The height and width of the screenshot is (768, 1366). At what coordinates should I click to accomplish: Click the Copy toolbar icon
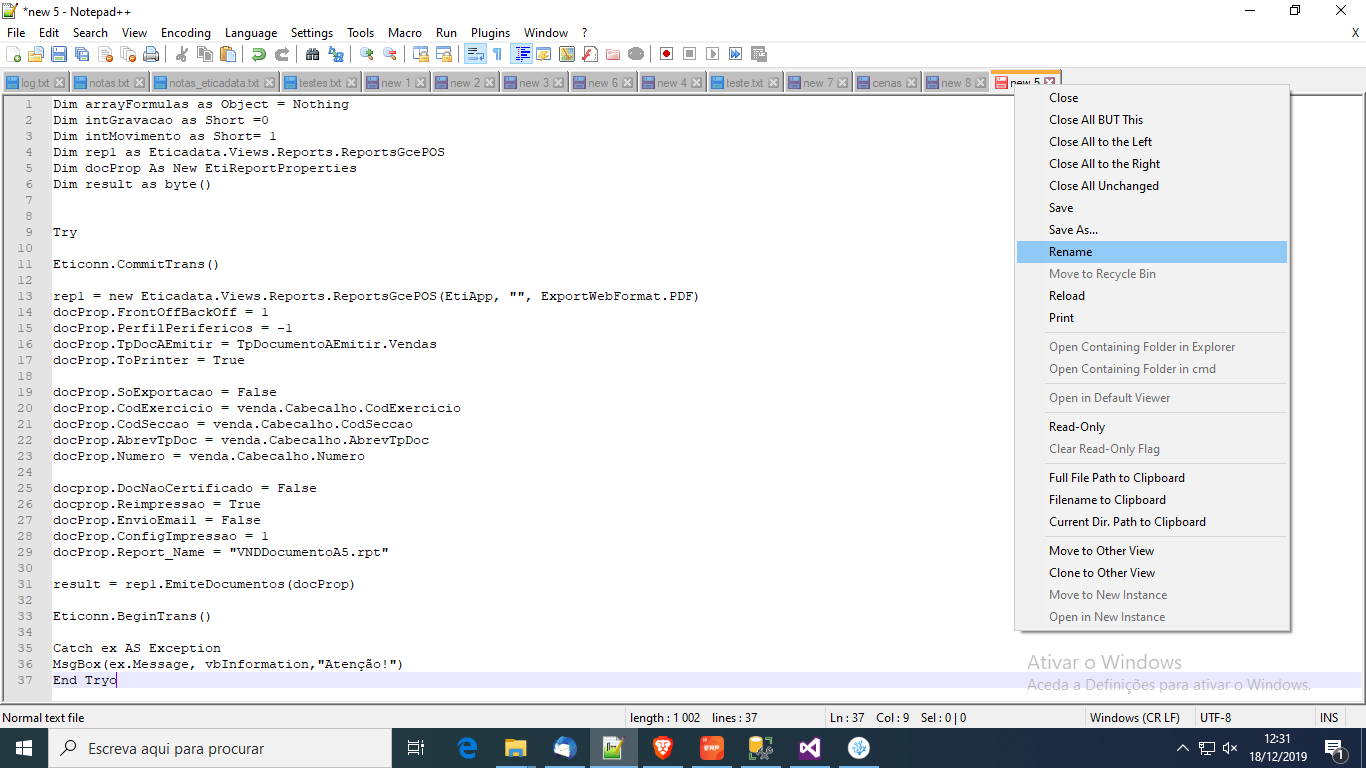(204, 54)
